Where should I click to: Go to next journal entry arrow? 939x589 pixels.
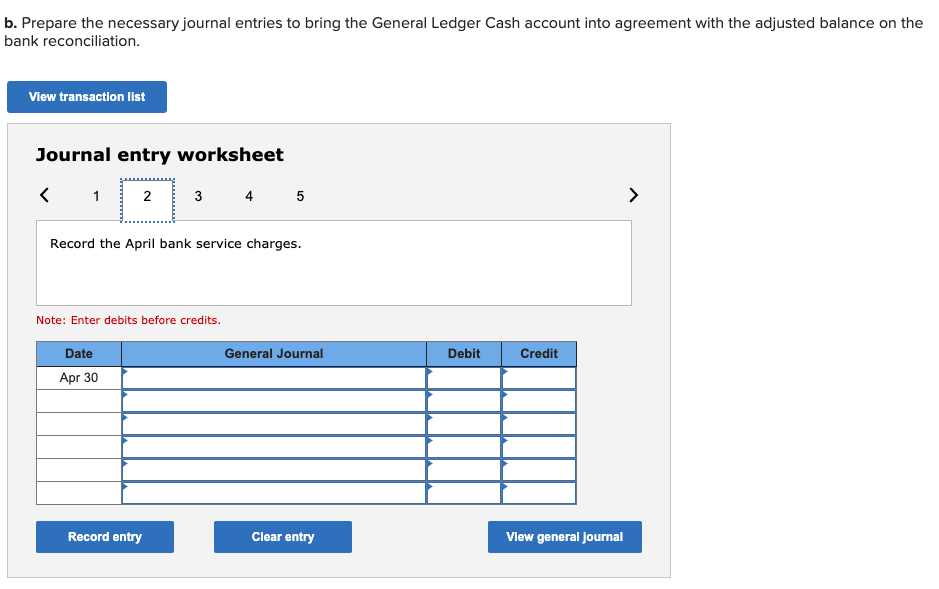(x=634, y=195)
